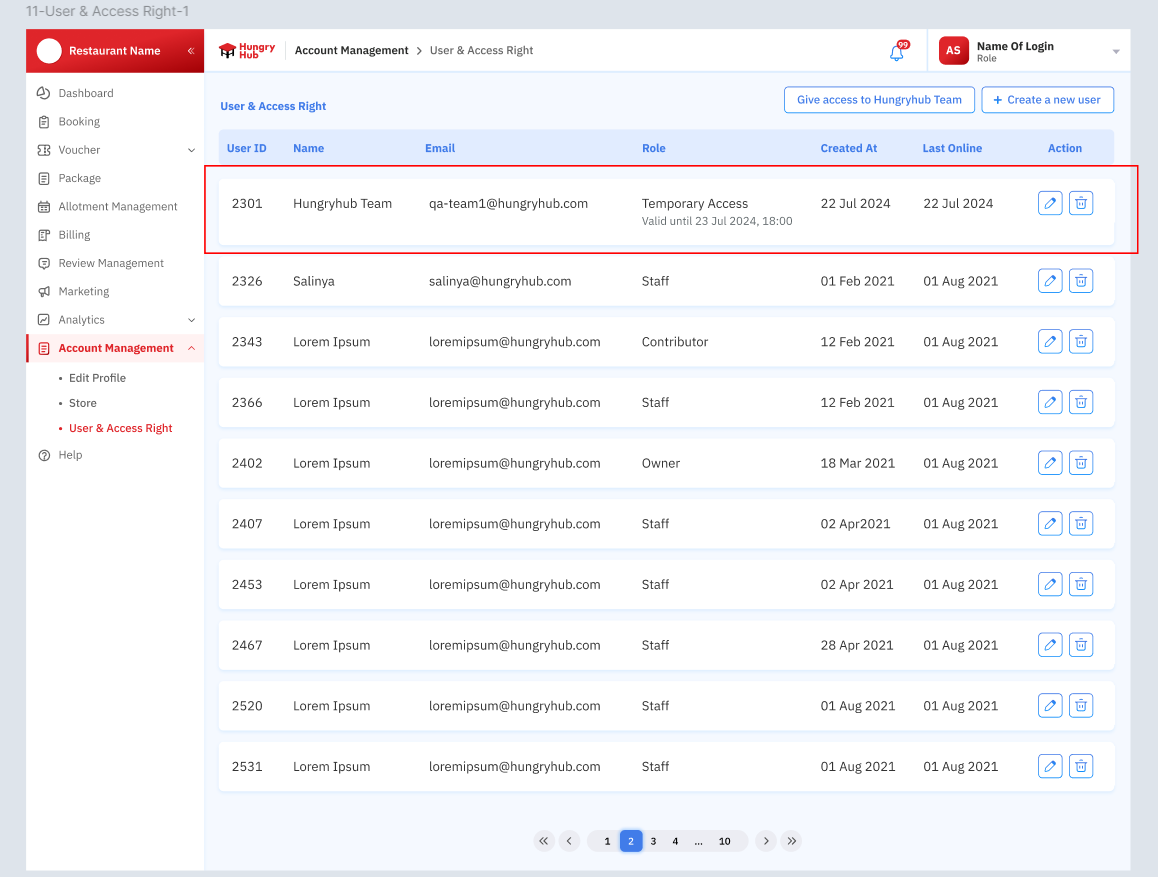Click Create a new user button

1047,100
